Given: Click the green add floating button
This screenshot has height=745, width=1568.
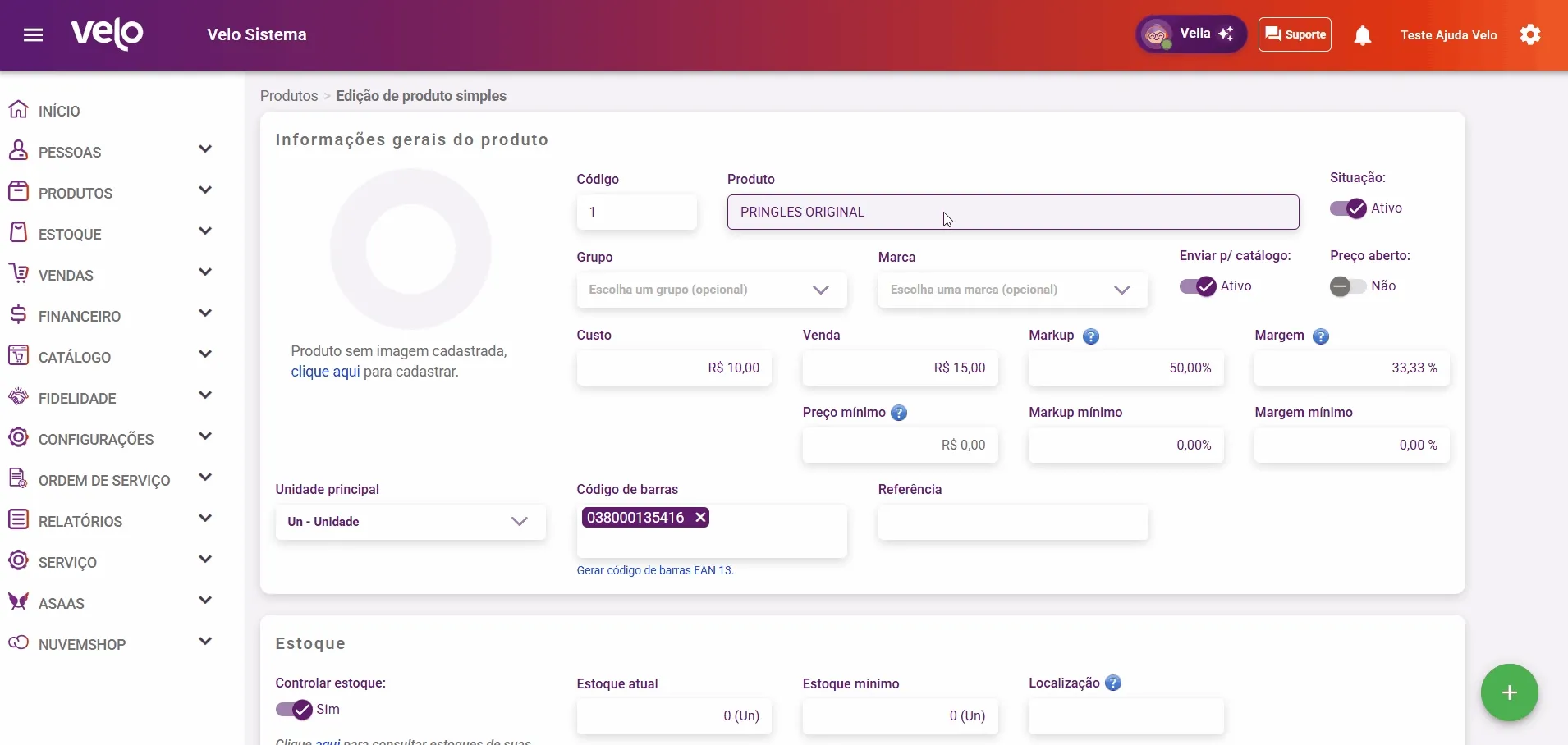Looking at the screenshot, I should [x=1510, y=693].
